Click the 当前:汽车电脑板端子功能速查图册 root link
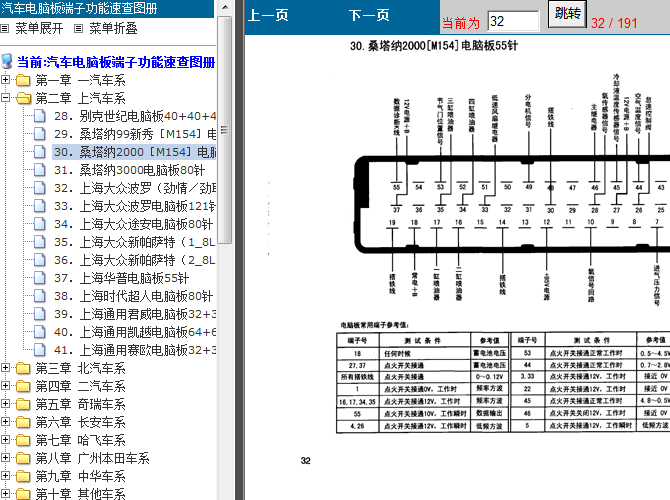This screenshot has width=670, height=500. pos(116,62)
